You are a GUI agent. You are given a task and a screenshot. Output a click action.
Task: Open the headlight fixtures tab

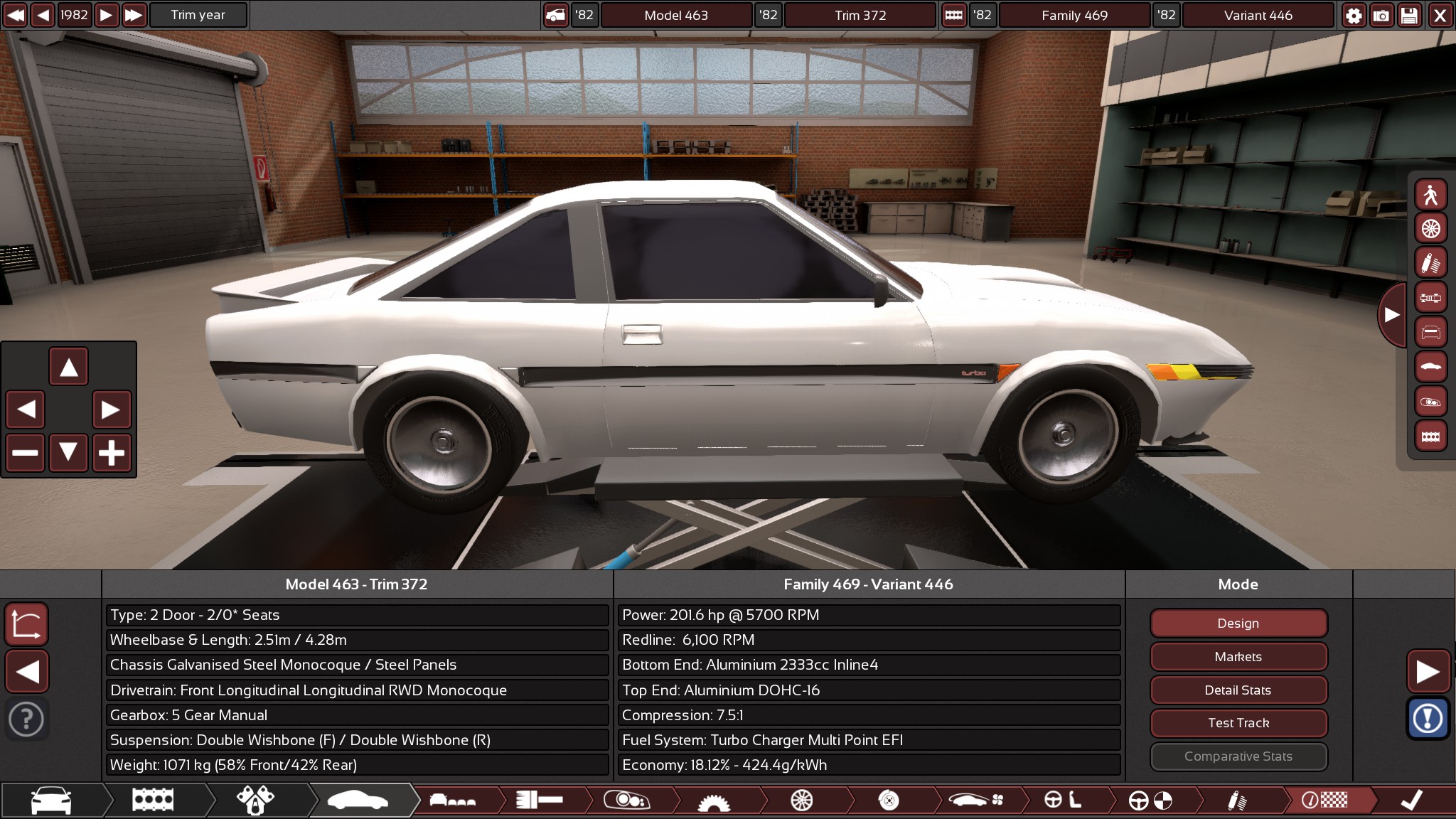(626, 801)
